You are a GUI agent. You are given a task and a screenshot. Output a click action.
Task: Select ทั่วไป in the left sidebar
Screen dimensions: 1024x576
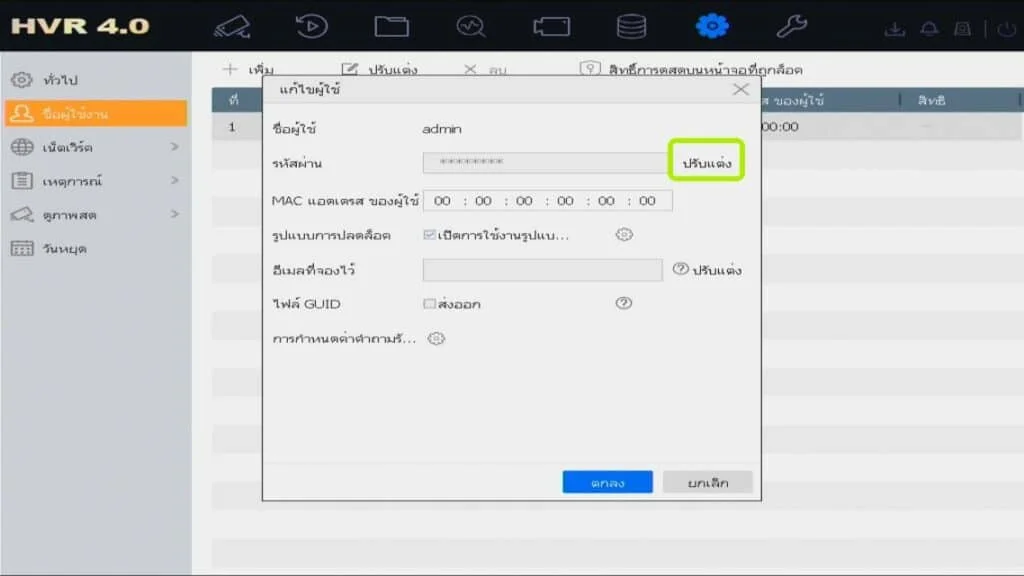[60, 79]
